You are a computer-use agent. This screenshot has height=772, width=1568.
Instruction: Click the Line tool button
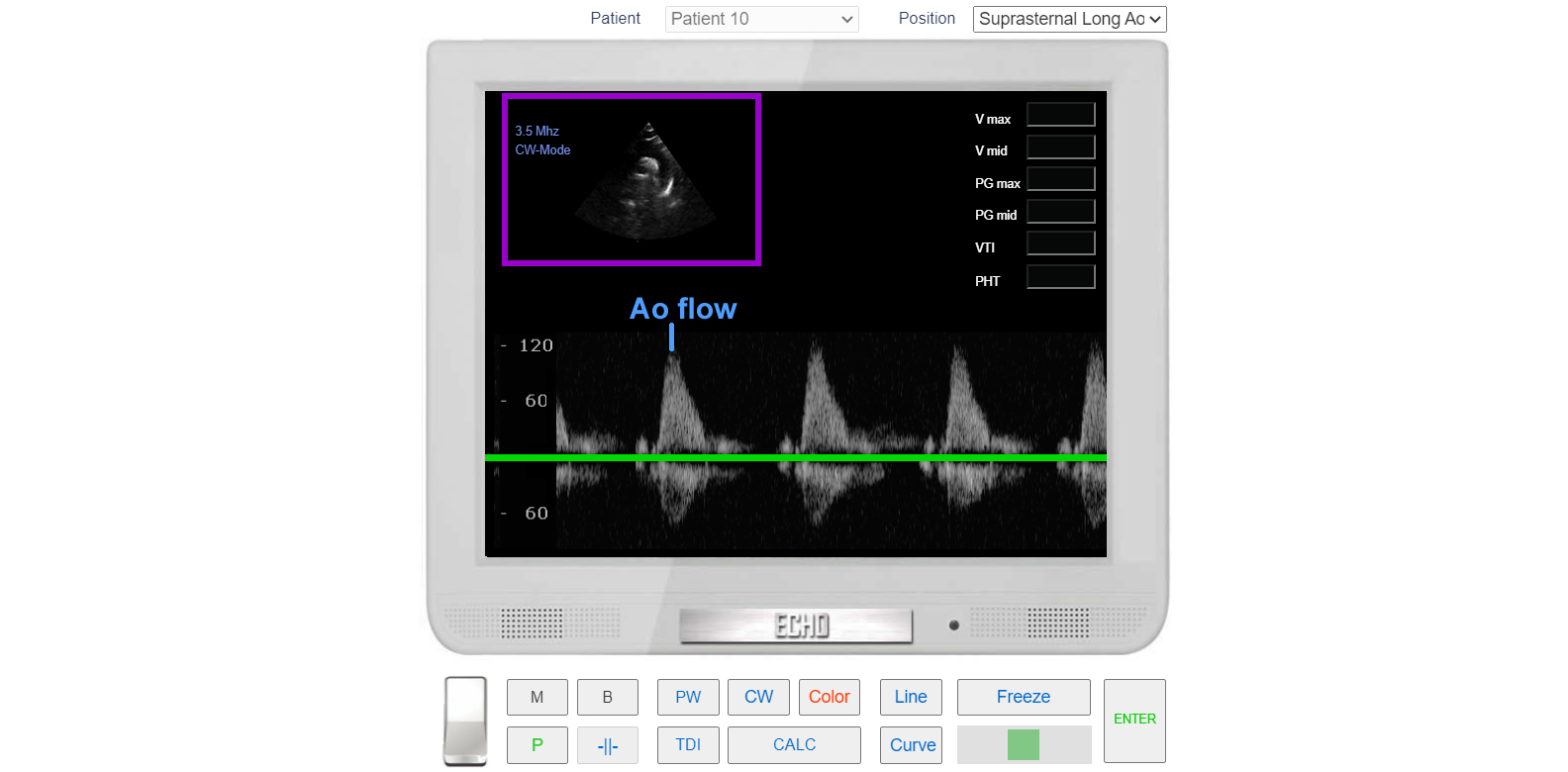[x=911, y=697]
